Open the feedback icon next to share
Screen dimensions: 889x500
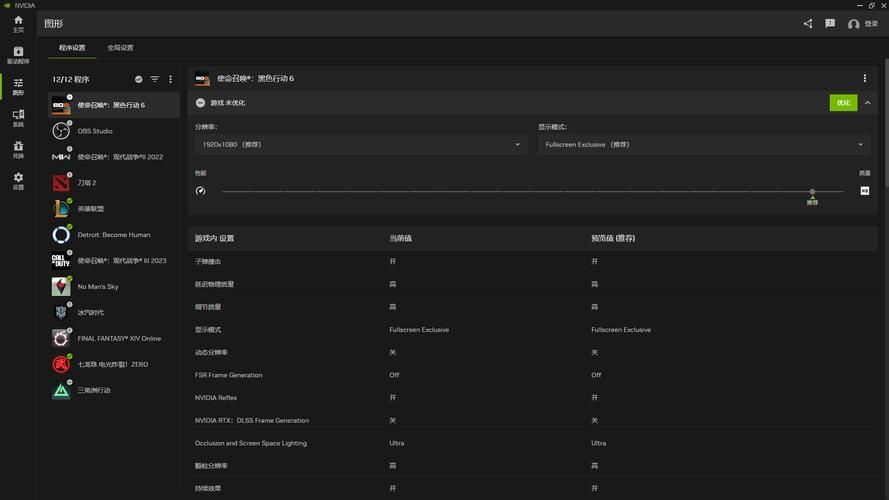tap(830, 24)
